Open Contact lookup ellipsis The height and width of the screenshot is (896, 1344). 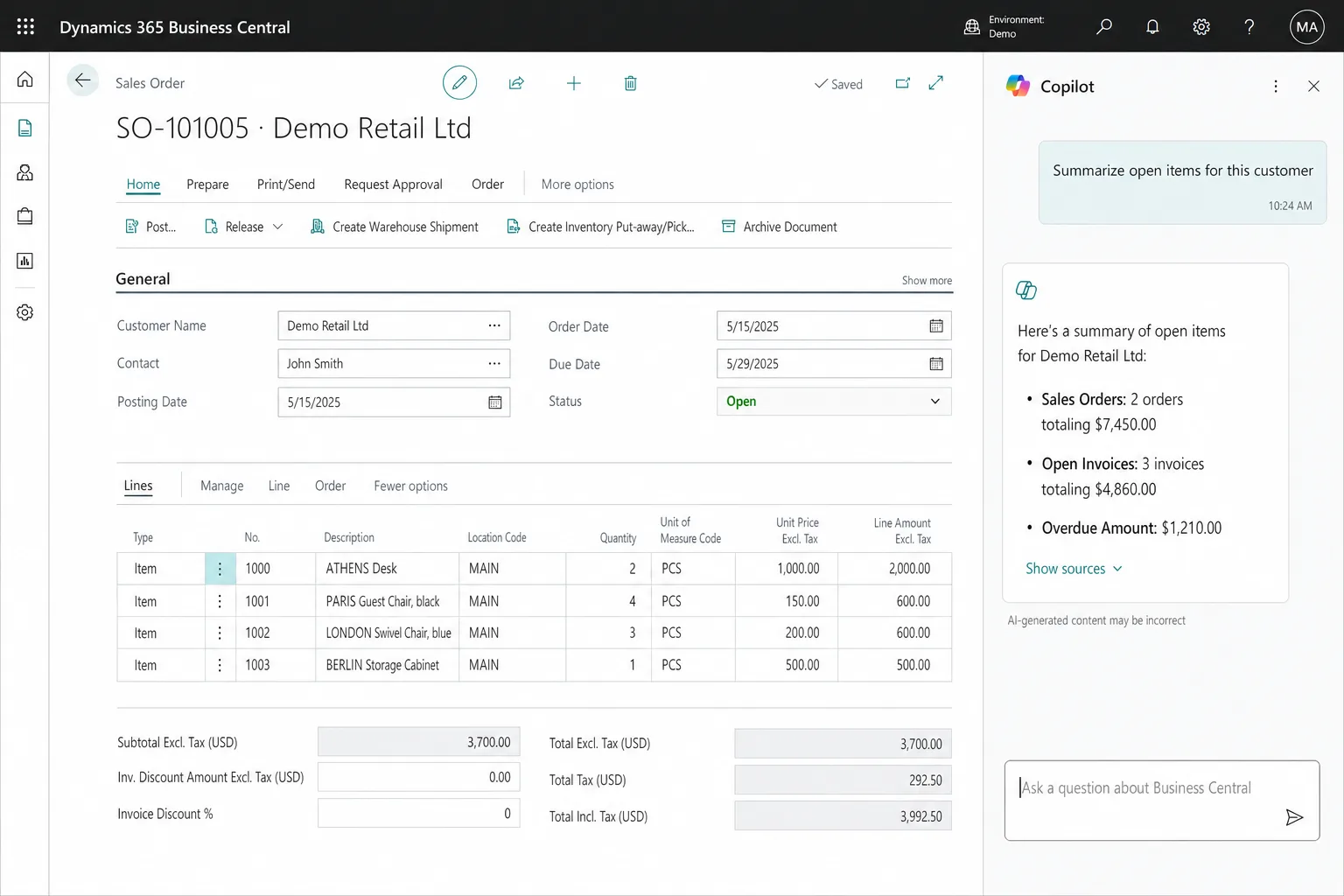(494, 363)
